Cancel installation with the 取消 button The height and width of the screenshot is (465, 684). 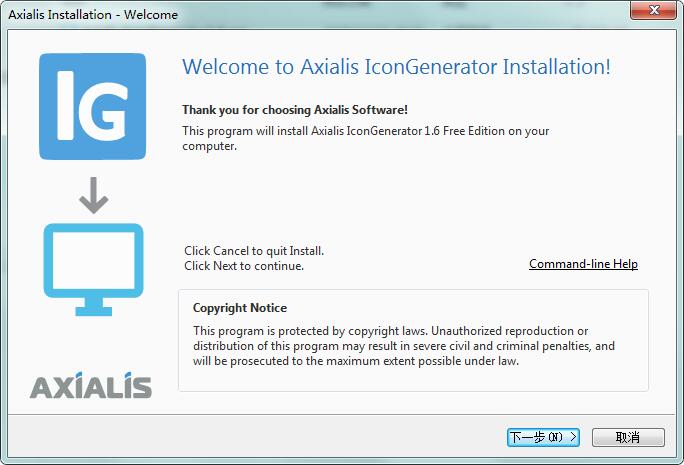[x=628, y=437]
